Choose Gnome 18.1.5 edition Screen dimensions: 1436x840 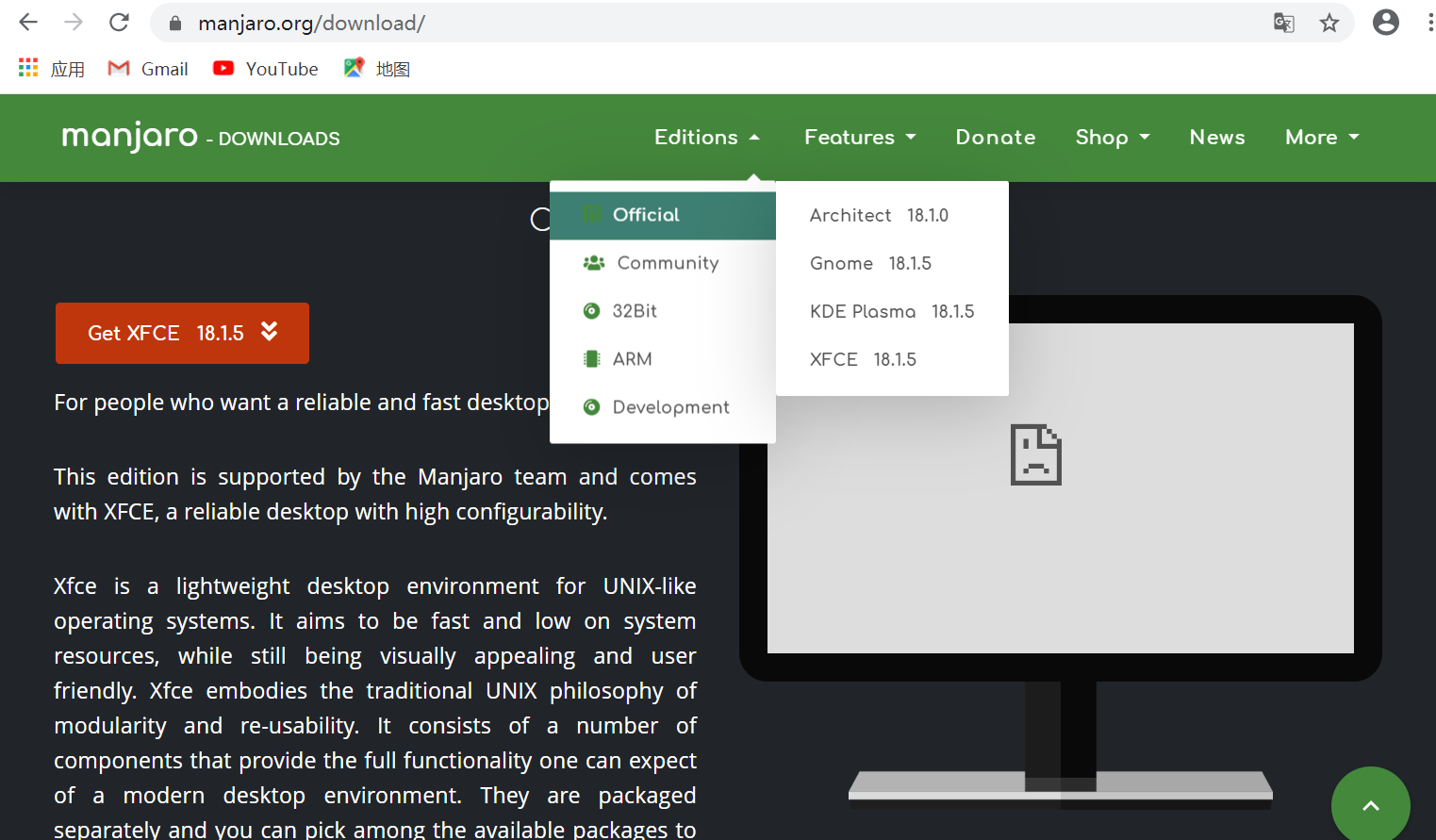click(x=892, y=263)
